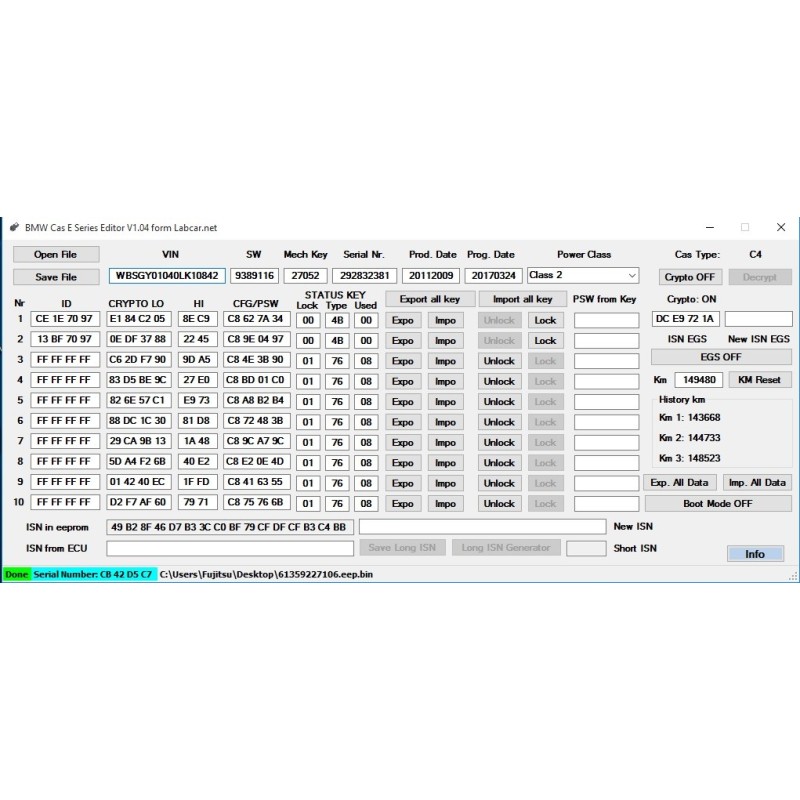Toggle the Crypto OFF button
Screen dimensions: 800x800
click(x=690, y=277)
